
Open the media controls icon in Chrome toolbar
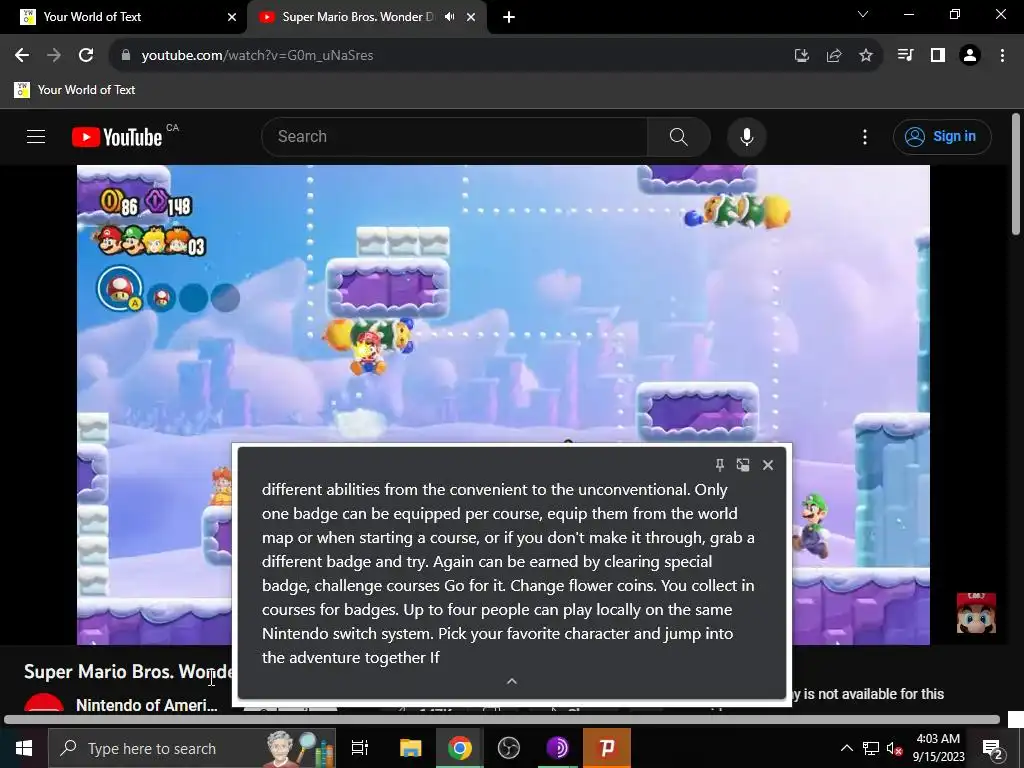coord(905,56)
